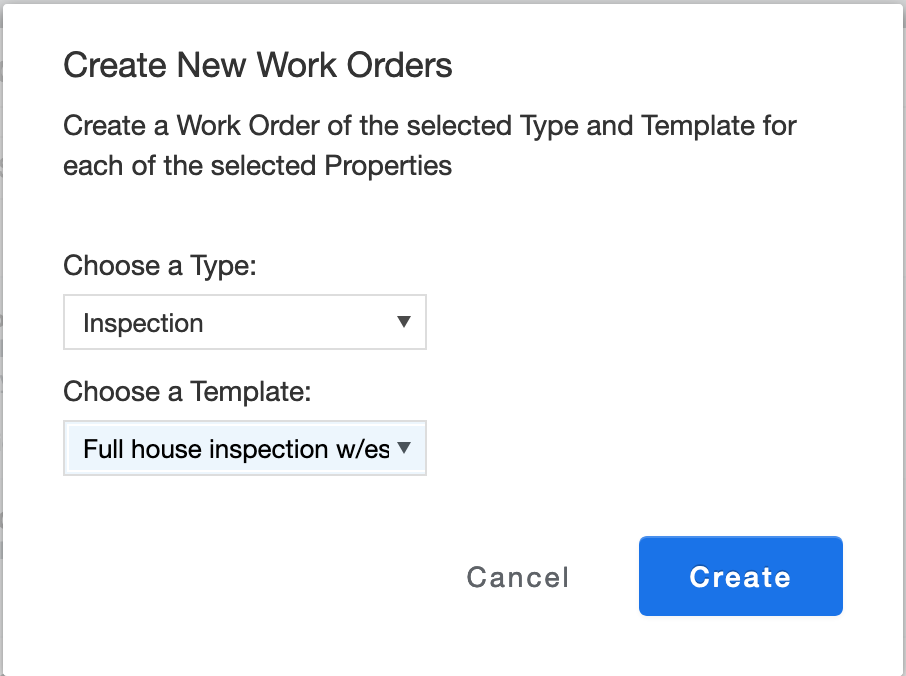Open the Type dropdown showing Inspection
Screen dimensions: 906x676
tap(244, 322)
